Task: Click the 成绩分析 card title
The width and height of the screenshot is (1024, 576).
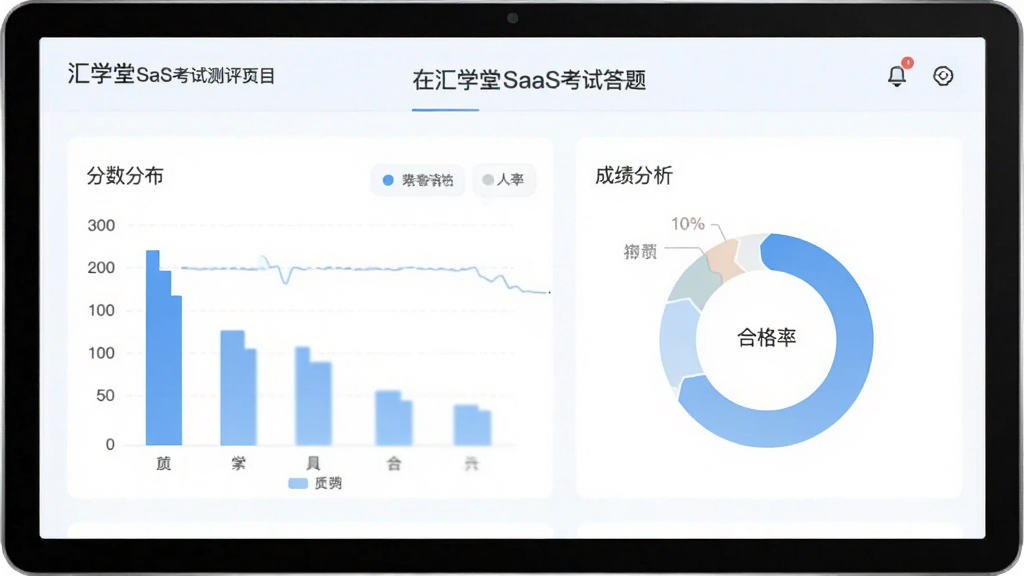Action: pos(633,176)
